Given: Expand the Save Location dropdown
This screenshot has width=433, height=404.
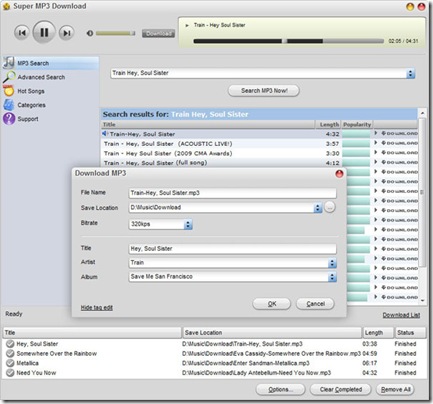Looking at the screenshot, I should (318, 208).
